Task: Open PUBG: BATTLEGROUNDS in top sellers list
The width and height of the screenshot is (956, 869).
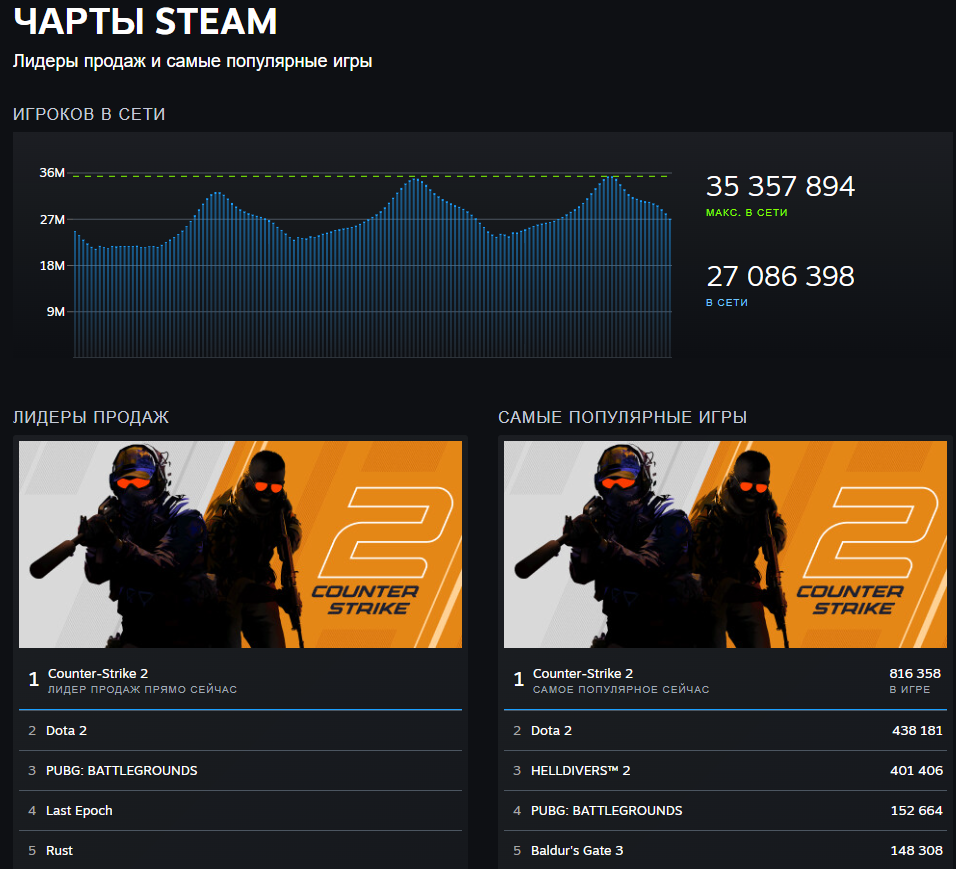Action: pos(240,771)
